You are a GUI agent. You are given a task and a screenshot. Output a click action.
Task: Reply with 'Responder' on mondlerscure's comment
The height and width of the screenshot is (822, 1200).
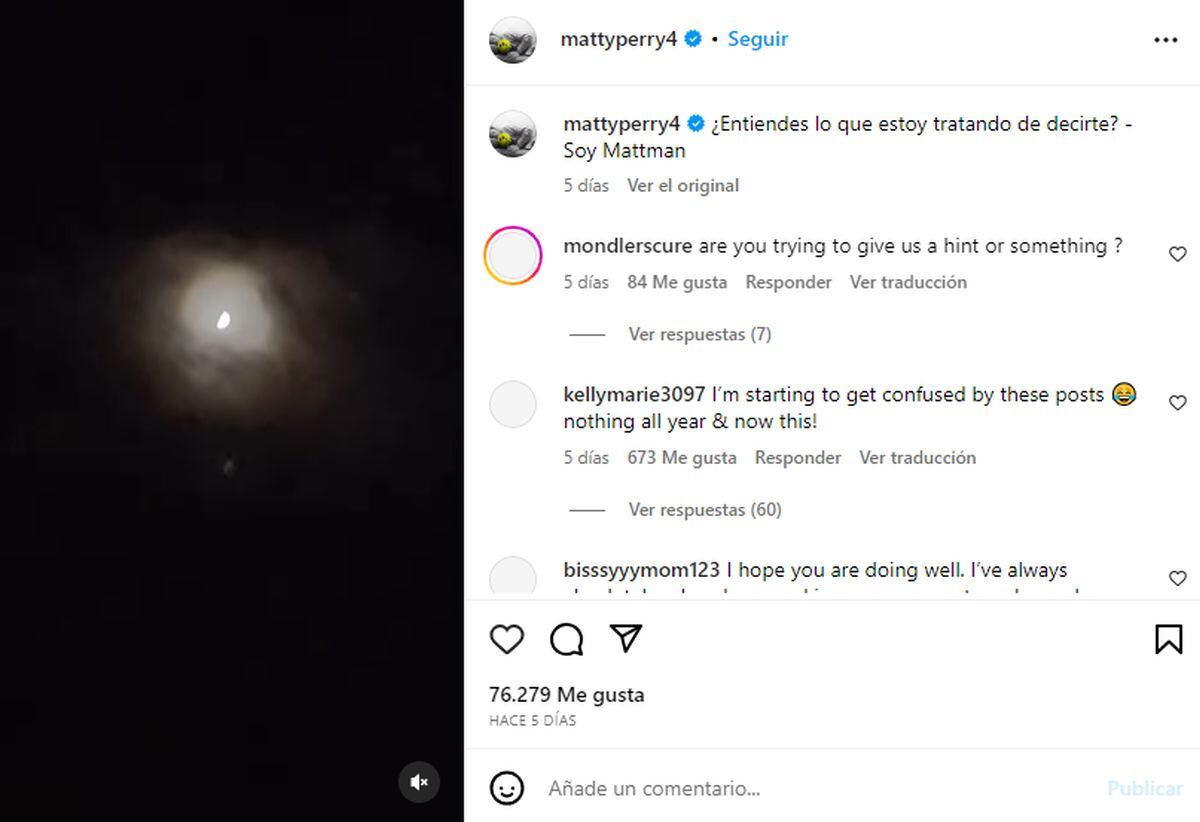coord(788,282)
